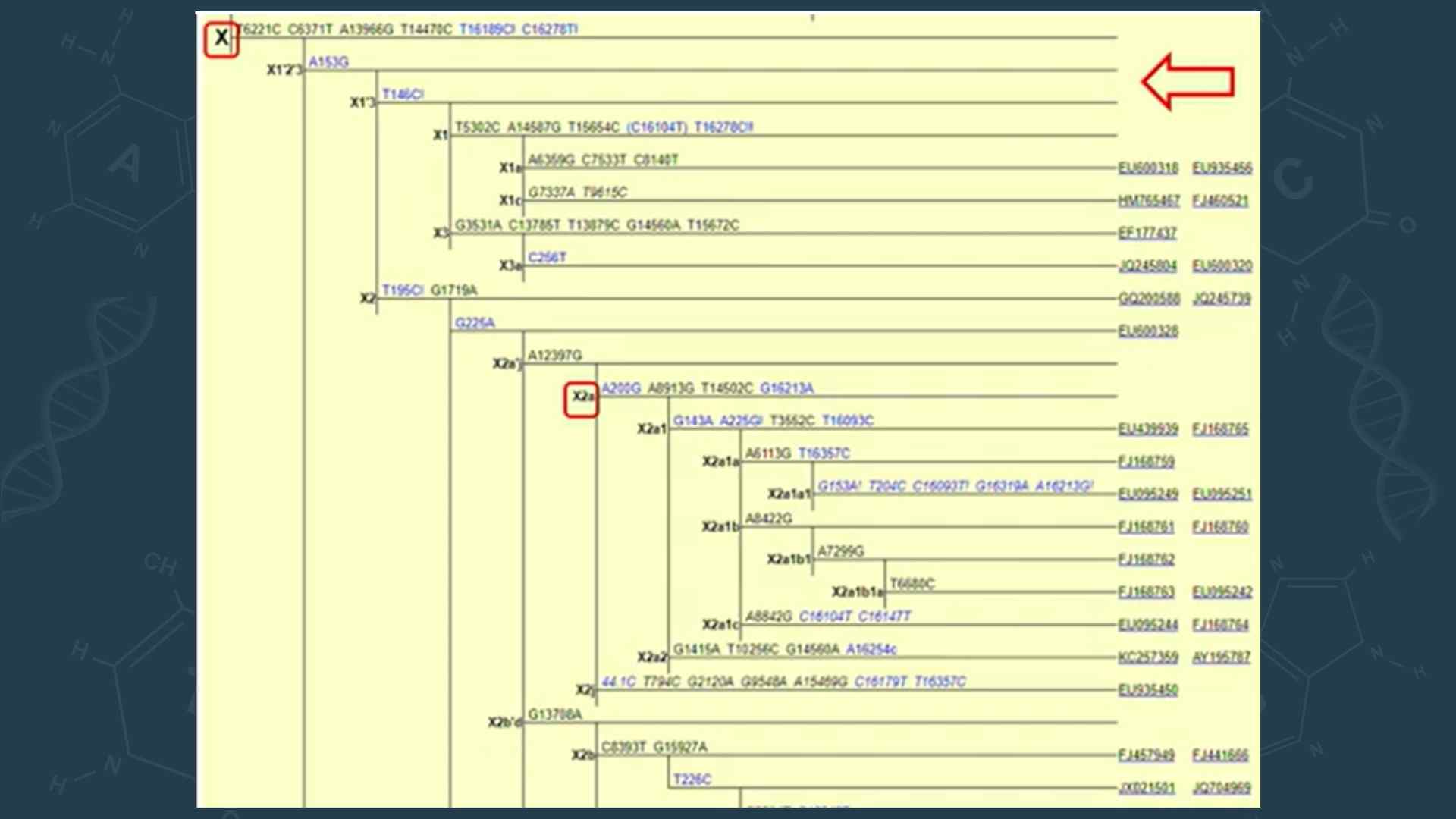Viewport: 1456px width, 819px height.
Task: Click the A153G mutation label
Action: [x=328, y=62]
